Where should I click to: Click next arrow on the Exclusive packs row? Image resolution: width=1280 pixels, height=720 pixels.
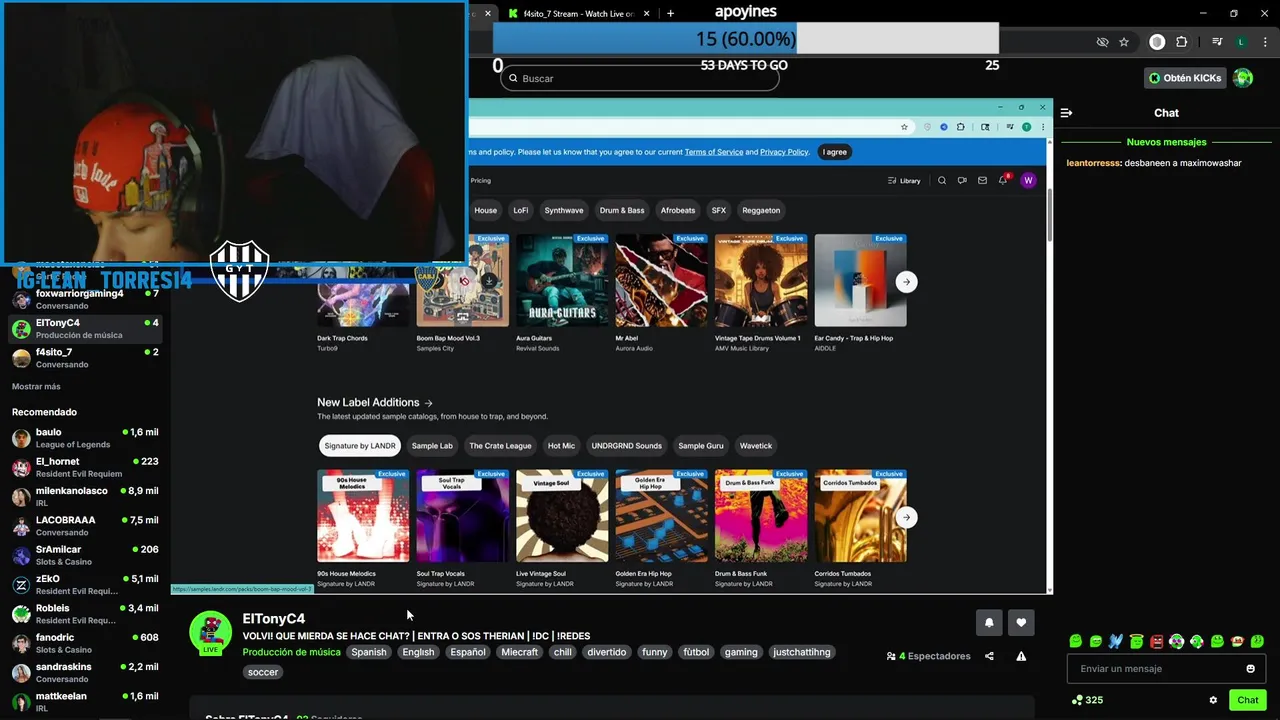[x=906, y=282]
